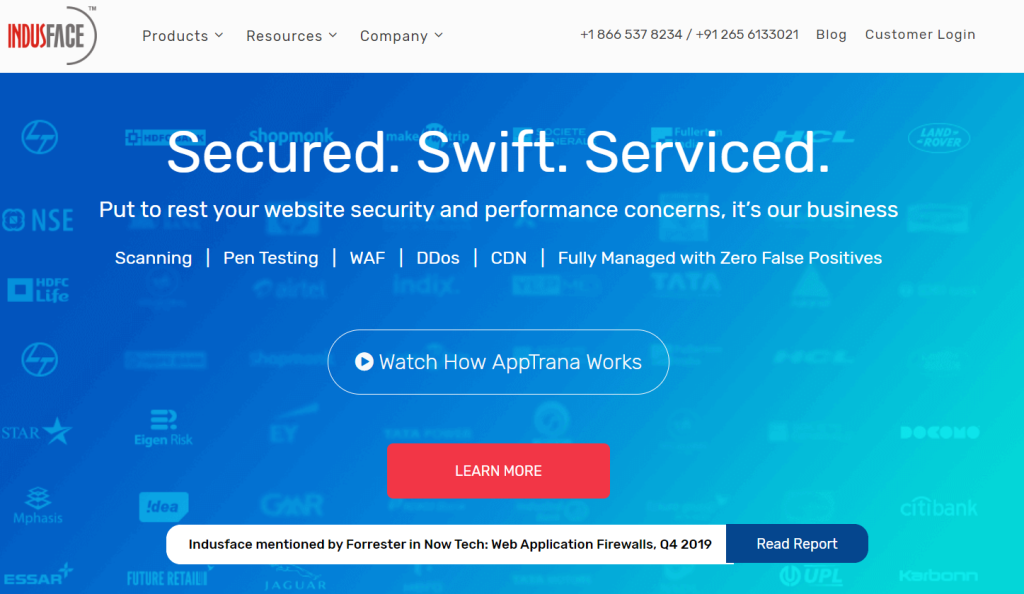Click the Forrester Now Tech announcement text
Image resolution: width=1024 pixels, height=594 pixels.
coord(450,545)
